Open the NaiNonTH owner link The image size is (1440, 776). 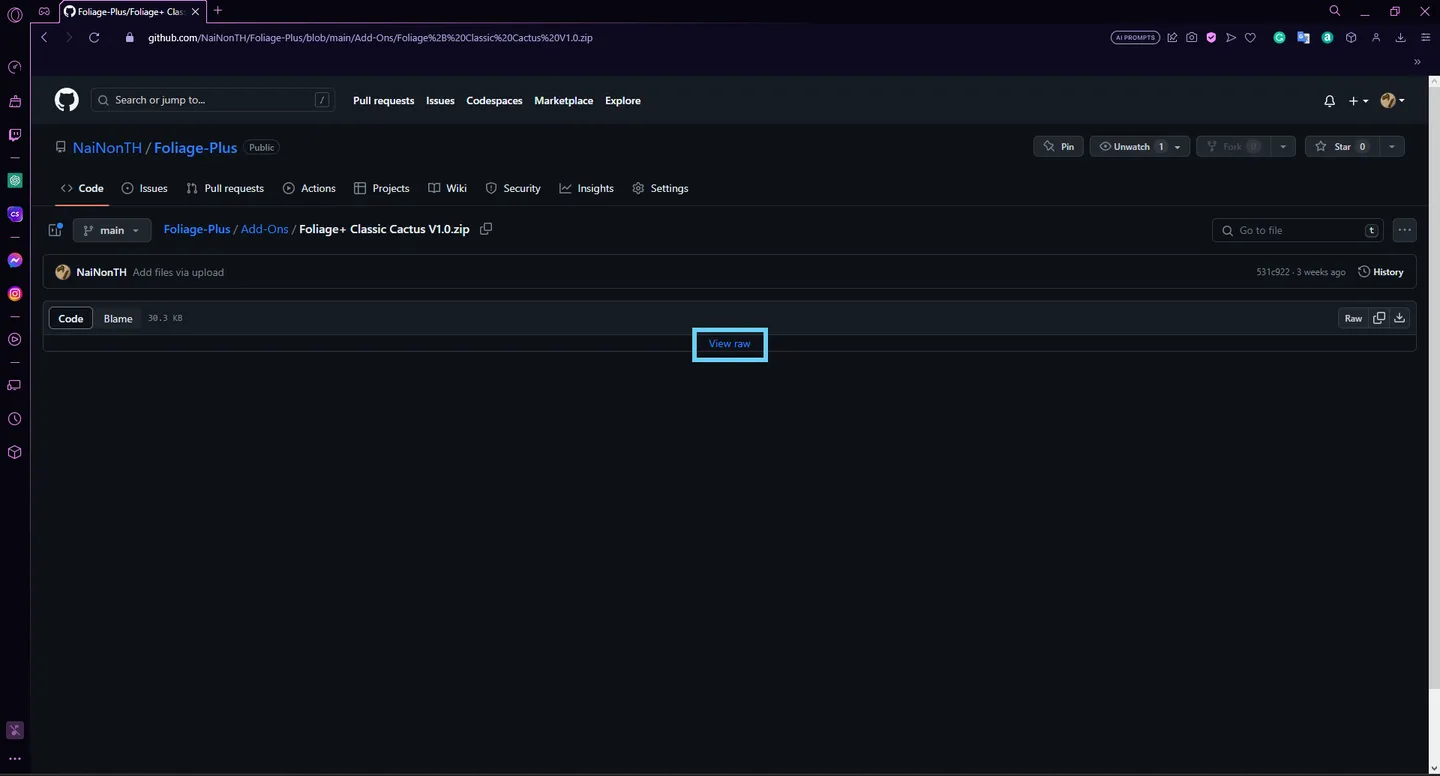107,148
